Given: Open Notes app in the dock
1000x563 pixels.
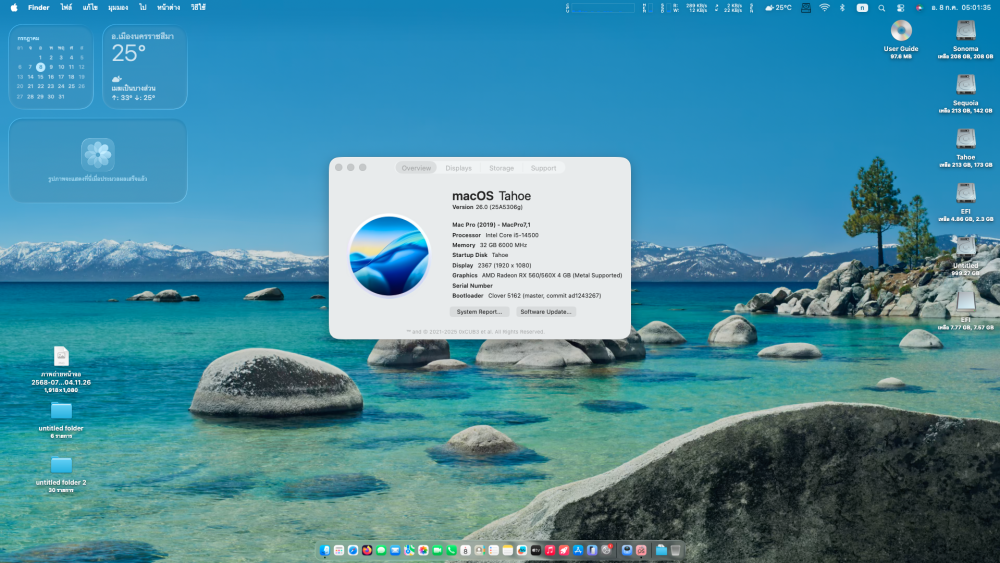Looking at the screenshot, I should coord(508,550).
